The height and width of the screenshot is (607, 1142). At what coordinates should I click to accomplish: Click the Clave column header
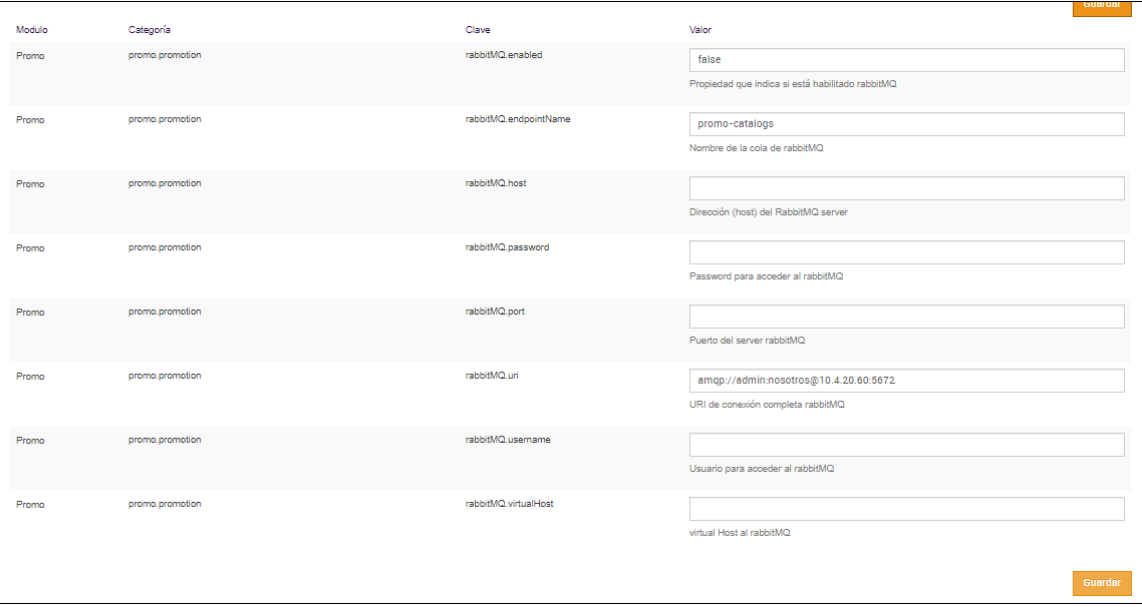coord(478,30)
